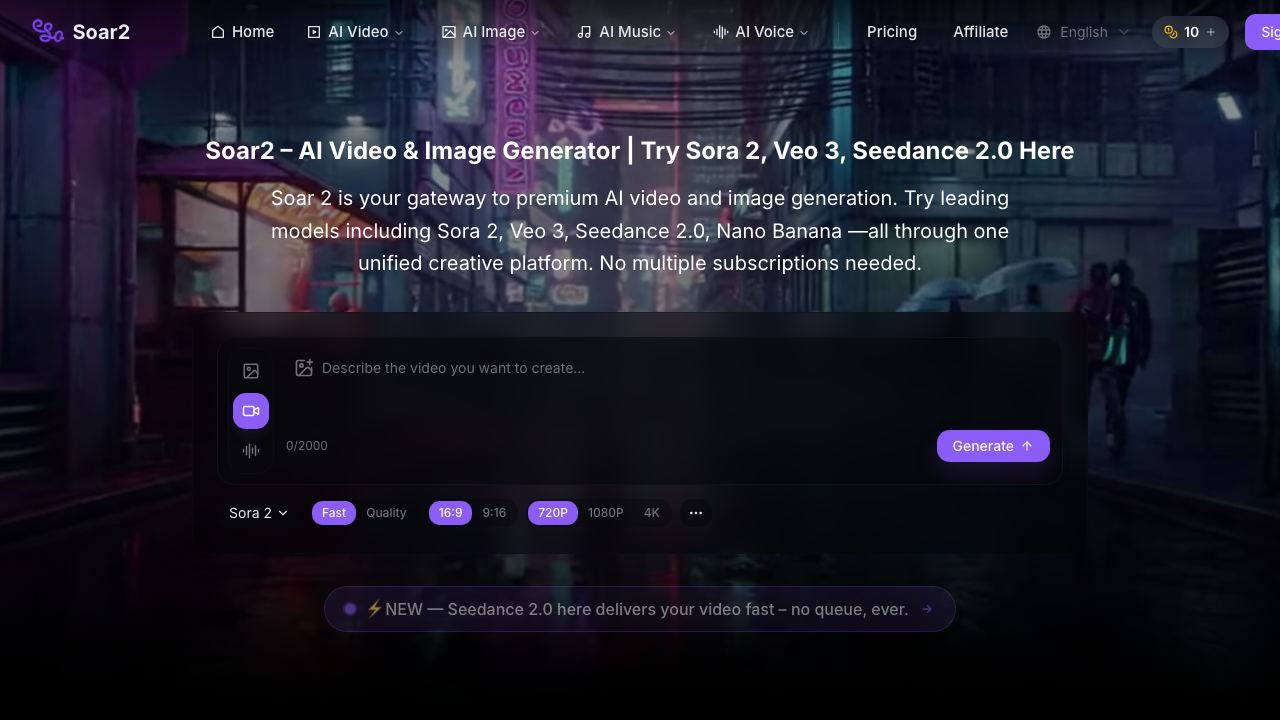Expand the AI Voice menu
This screenshot has height=720, width=1280.
[761, 32]
